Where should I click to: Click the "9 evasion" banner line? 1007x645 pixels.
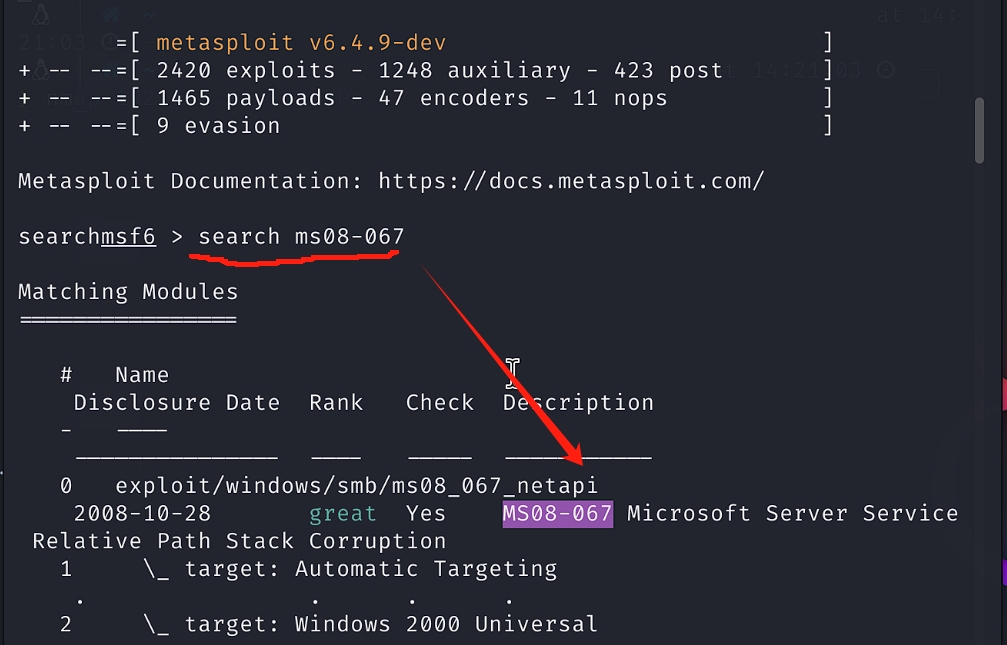pos(218,126)
